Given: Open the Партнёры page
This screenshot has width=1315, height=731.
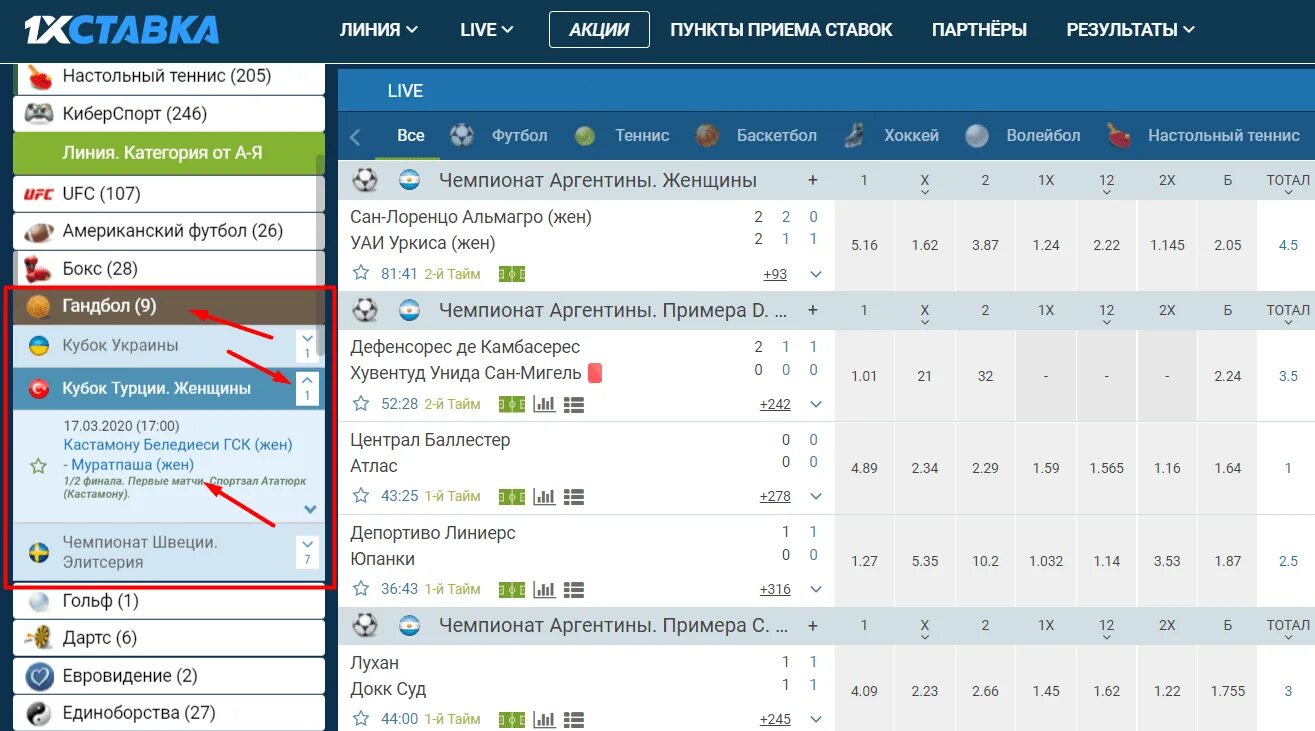Looking at the screenshot, I should pyautogui.click(x=979, y=30).
